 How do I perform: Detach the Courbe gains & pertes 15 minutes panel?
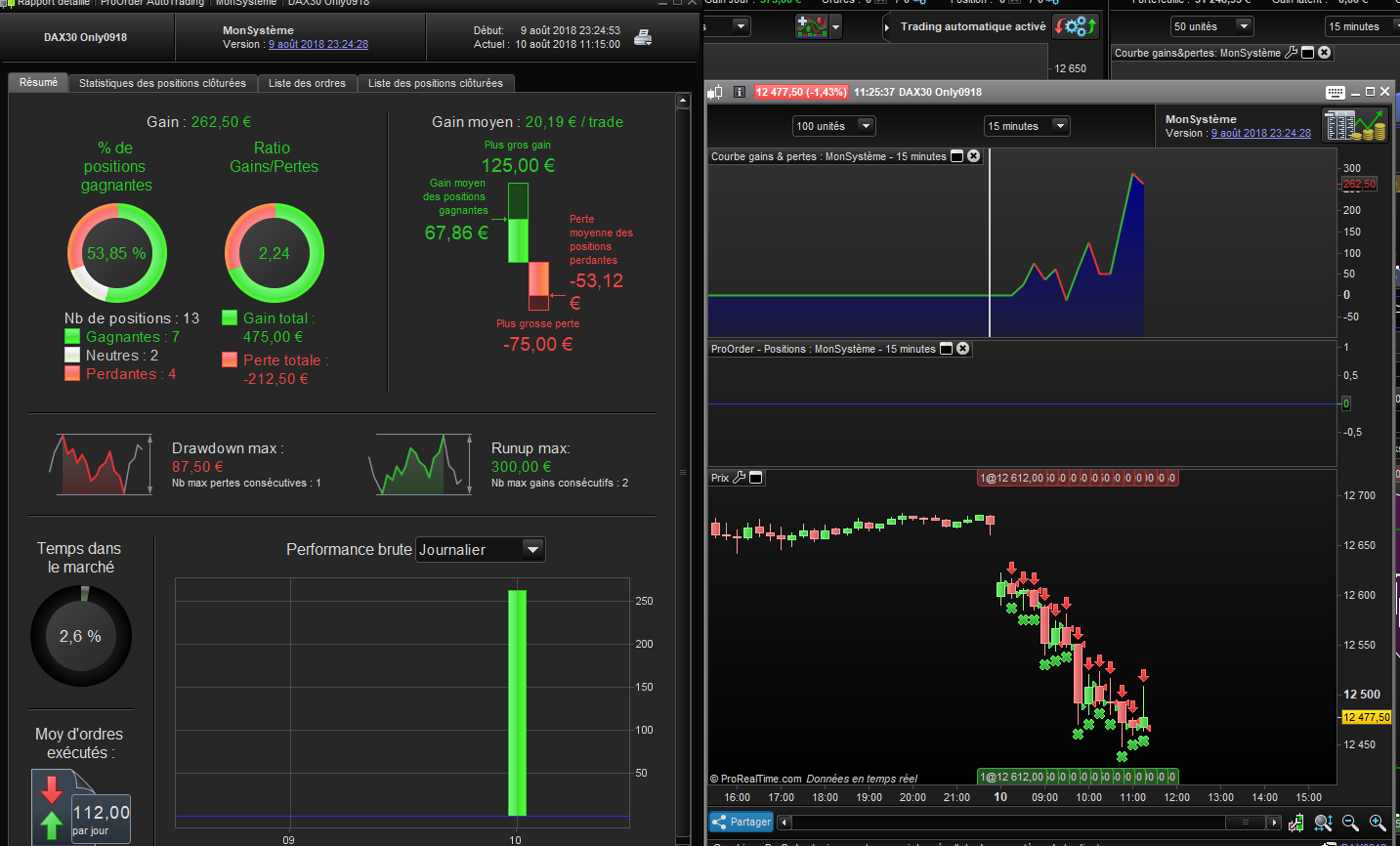(x=957, y=156)
